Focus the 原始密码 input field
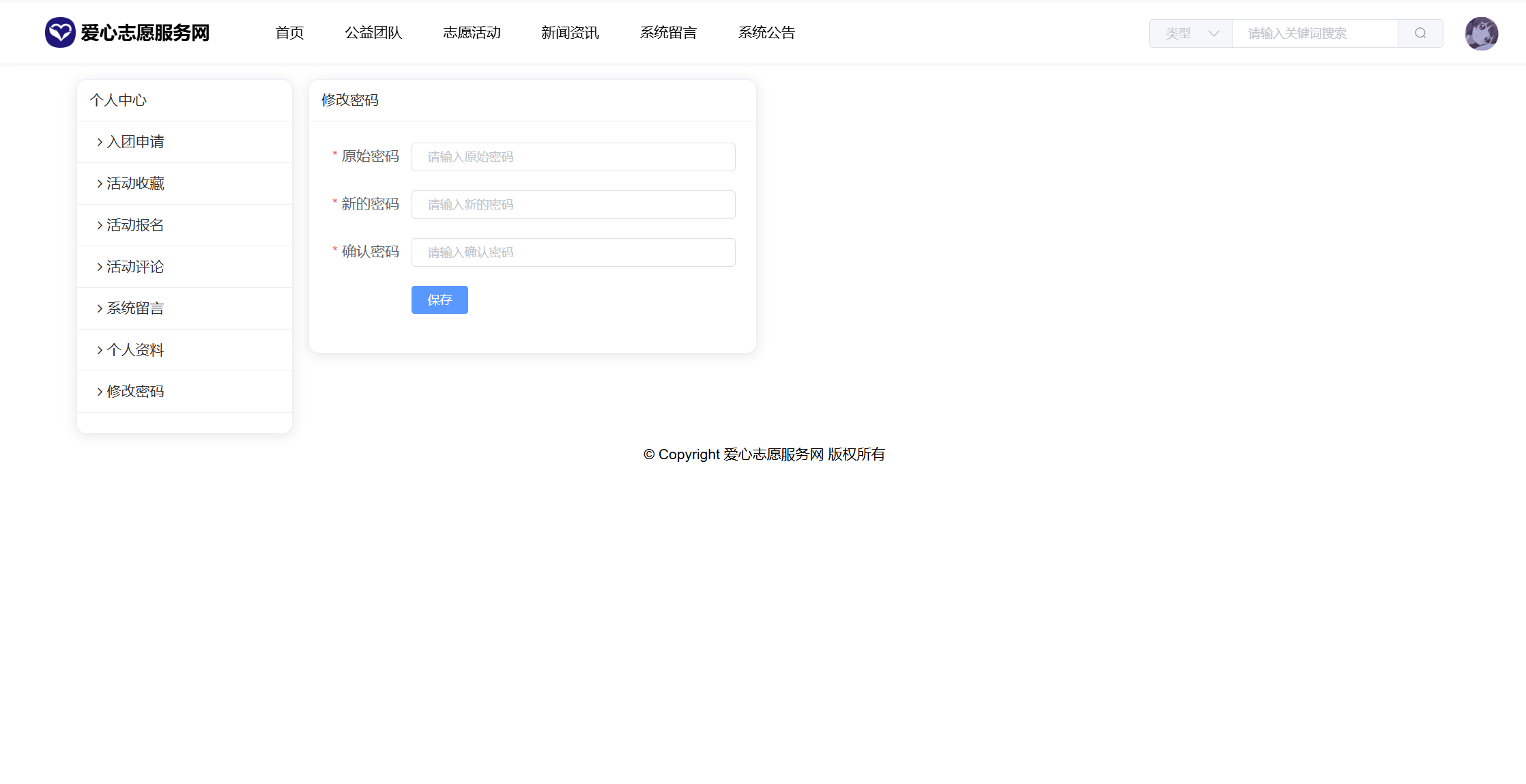The image size is (1526, 784). tap(573, 157)
